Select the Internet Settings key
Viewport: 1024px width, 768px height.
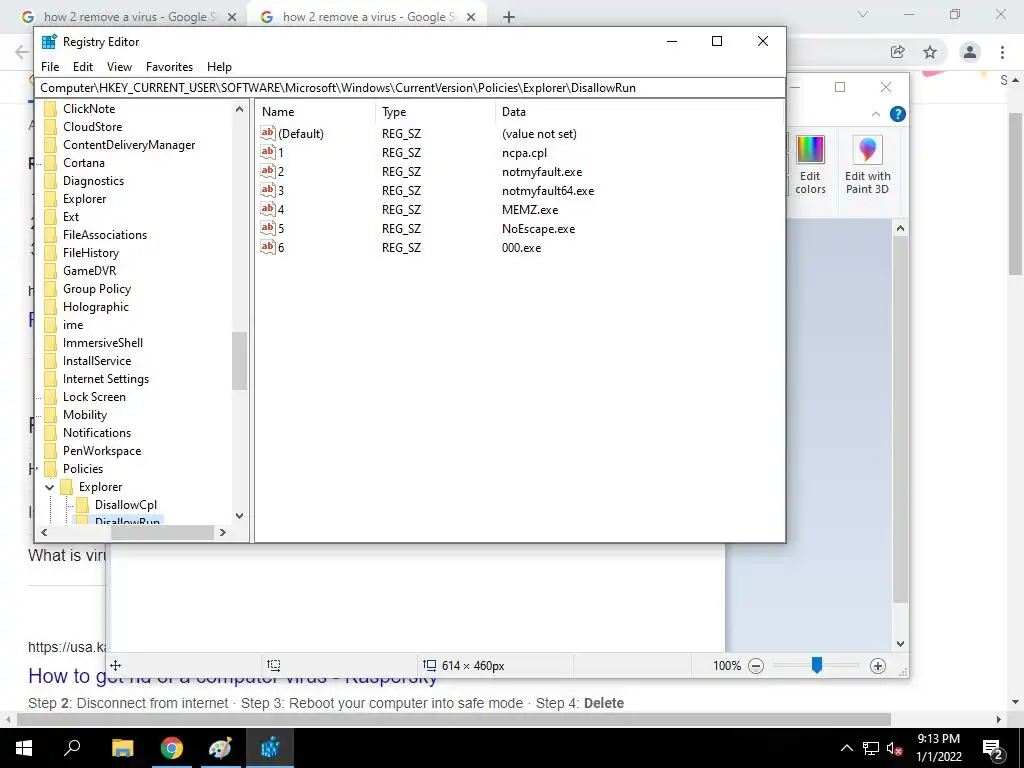coord(106,379)
